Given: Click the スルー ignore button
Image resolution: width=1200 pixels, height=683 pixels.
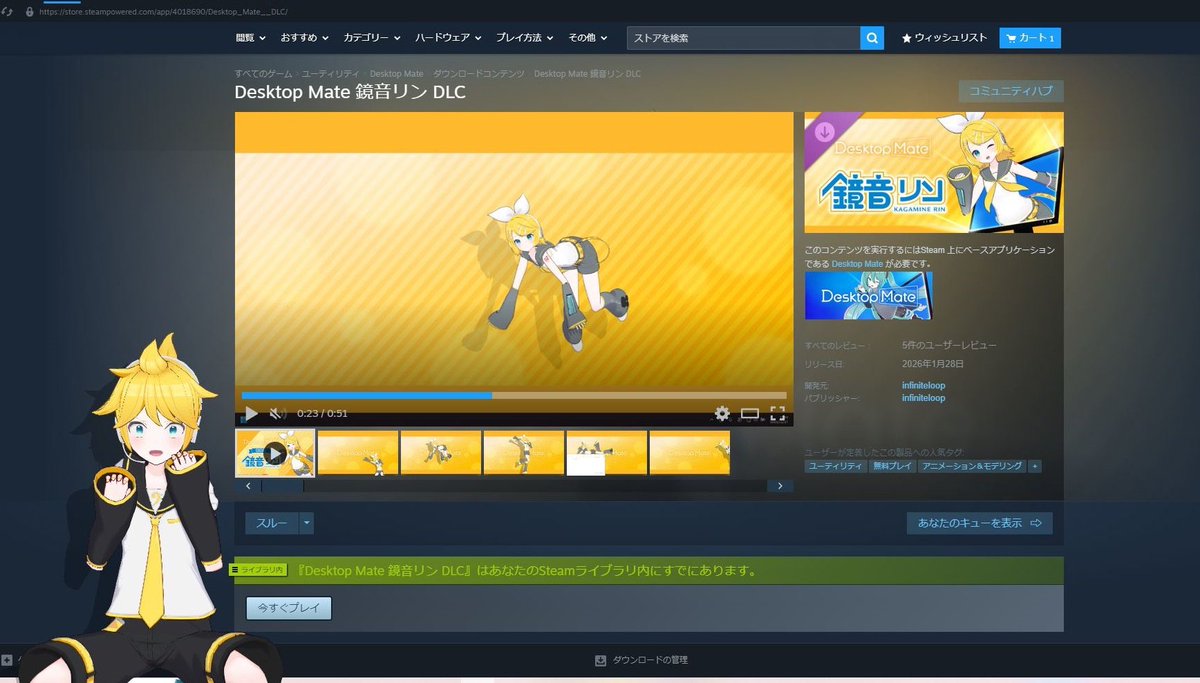Looking at the screenshot, I should (x=272, y=523).
